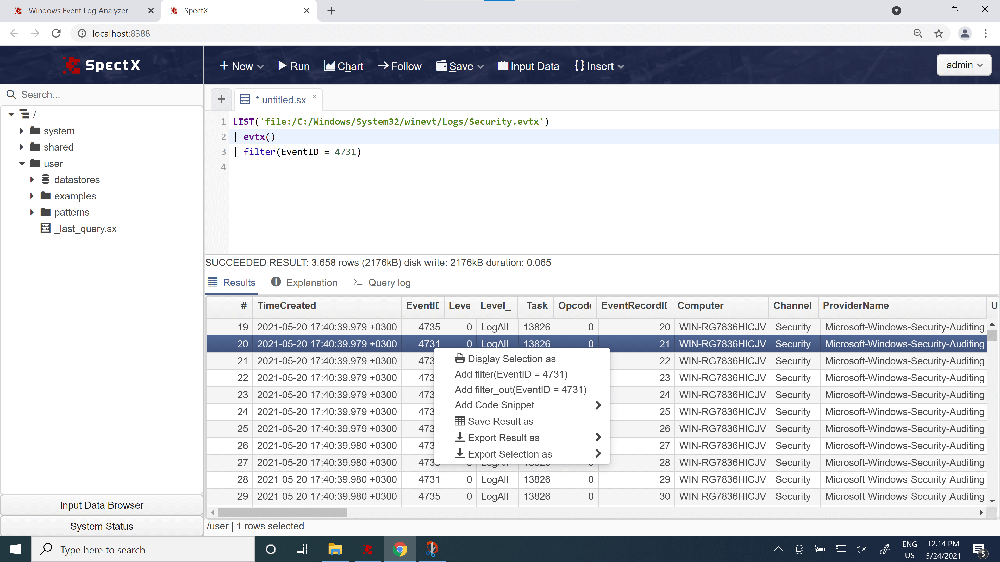Image resolution: width=1000 pixels, height=562 pixels.
Task: Open the Save dropdown menu
Action: pyautogui.click(x=460, y=66)
